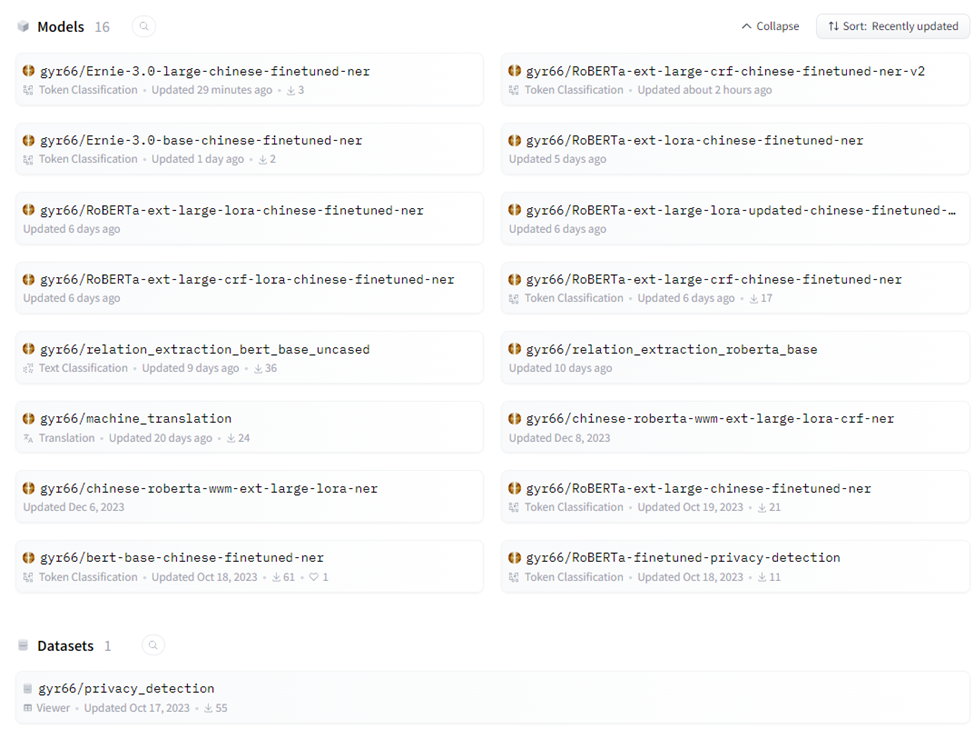977x739 pixels.
Task: Click download icon on Ernie-3.0-large card
Action: [x=291, y=90]
